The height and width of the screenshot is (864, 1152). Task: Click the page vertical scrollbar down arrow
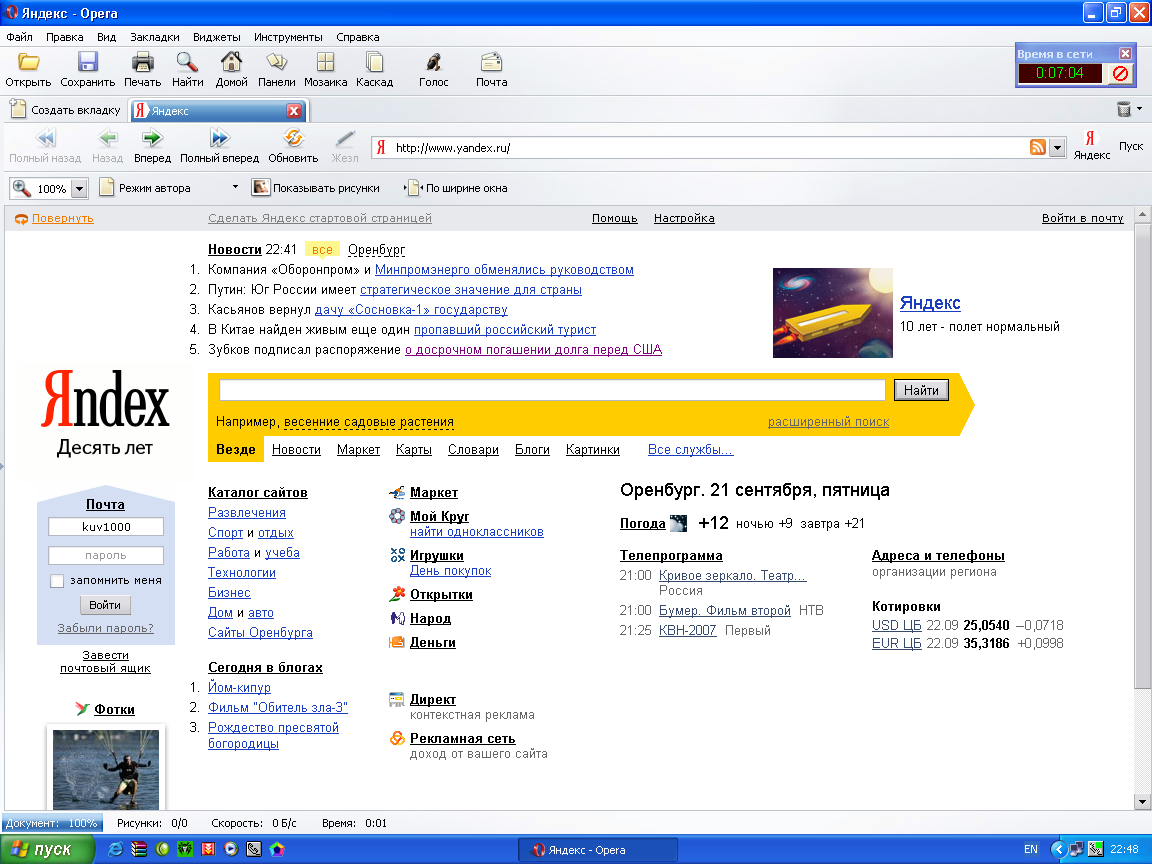coord(1142,802)
